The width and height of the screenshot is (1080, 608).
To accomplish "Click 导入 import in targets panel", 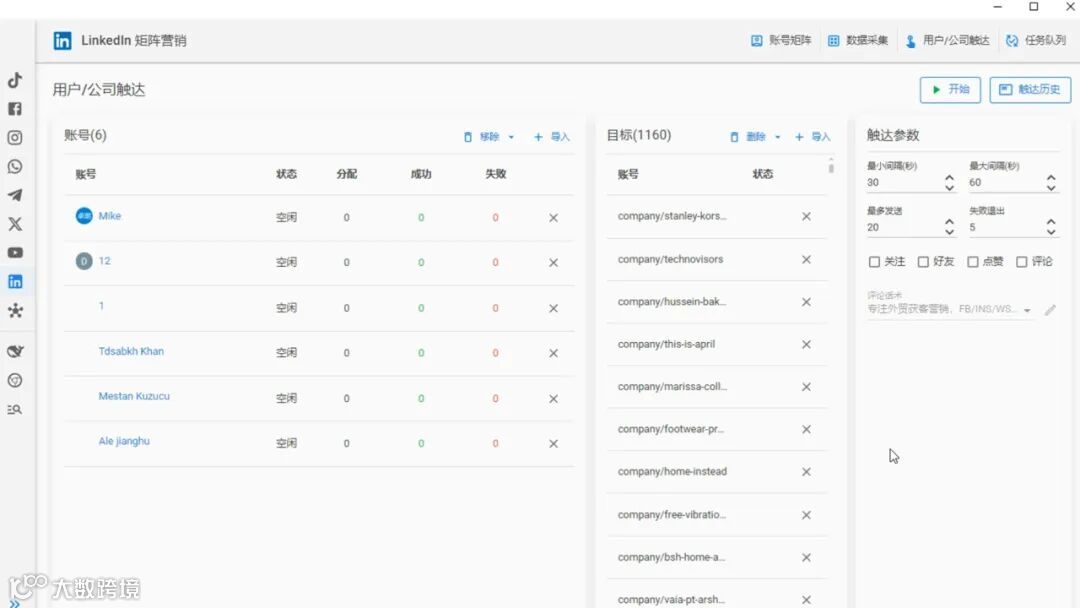I will [813, 137].
